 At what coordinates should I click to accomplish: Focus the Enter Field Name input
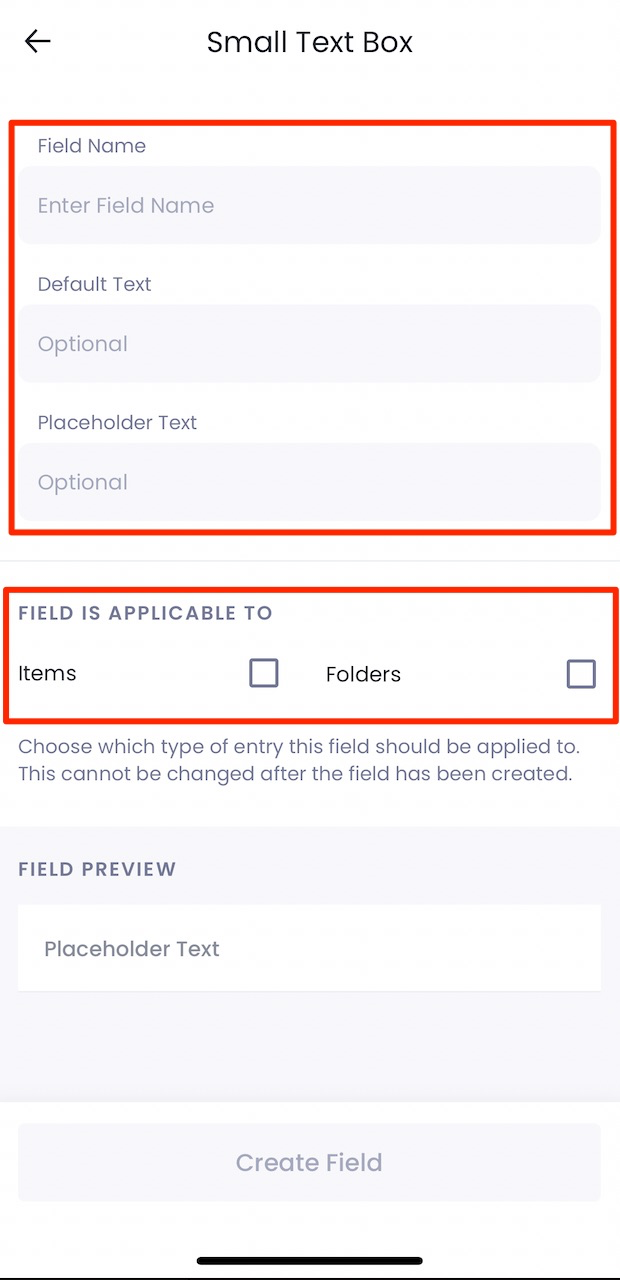(309, 206)
